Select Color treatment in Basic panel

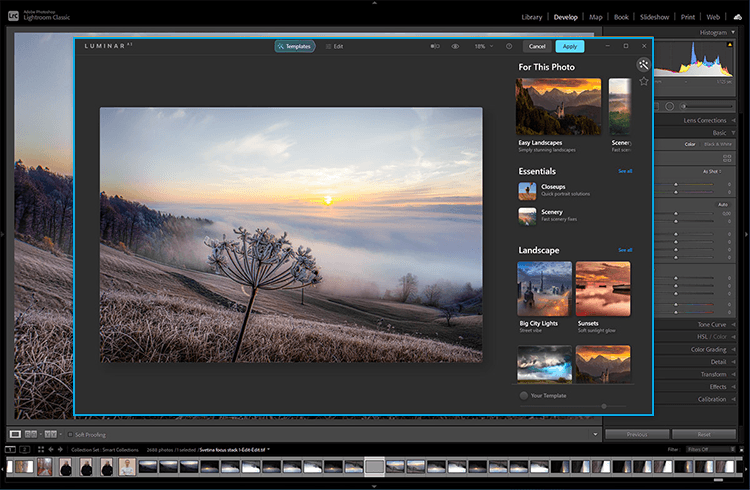coord(690,144)
